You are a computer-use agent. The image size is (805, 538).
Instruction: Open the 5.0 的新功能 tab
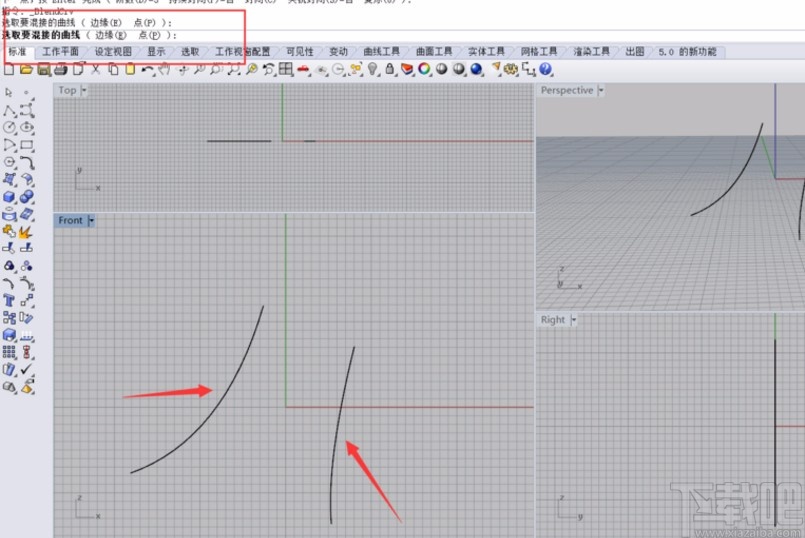687,52
